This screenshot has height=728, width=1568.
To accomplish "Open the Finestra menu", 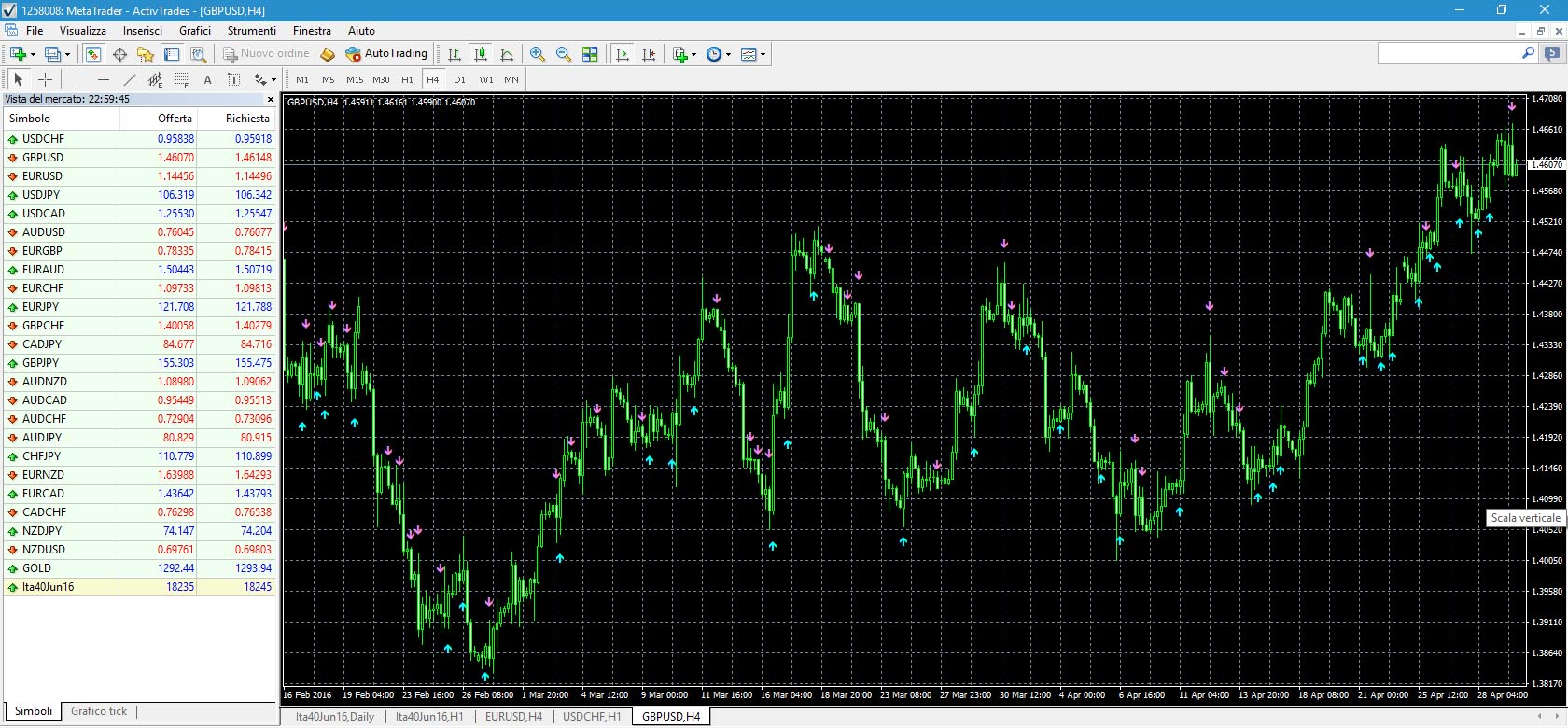I will (x=312, y=30).
